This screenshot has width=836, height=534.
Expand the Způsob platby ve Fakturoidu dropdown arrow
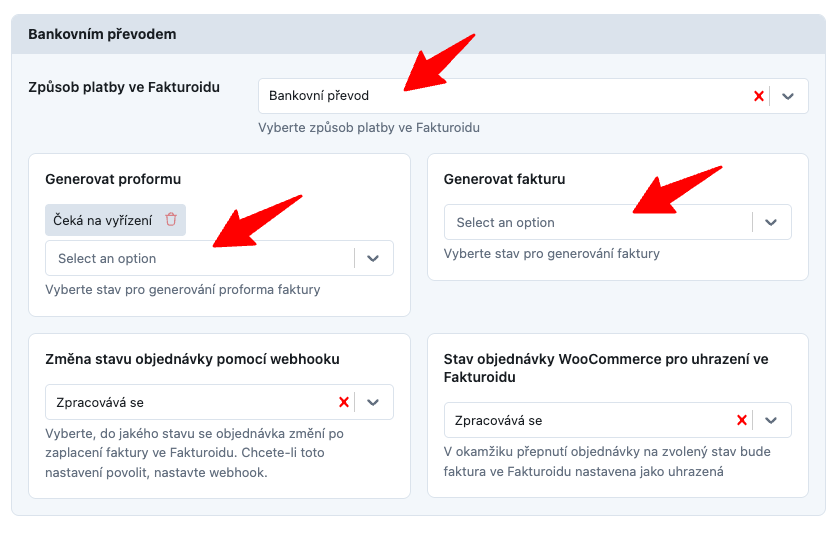click(788, 96)
